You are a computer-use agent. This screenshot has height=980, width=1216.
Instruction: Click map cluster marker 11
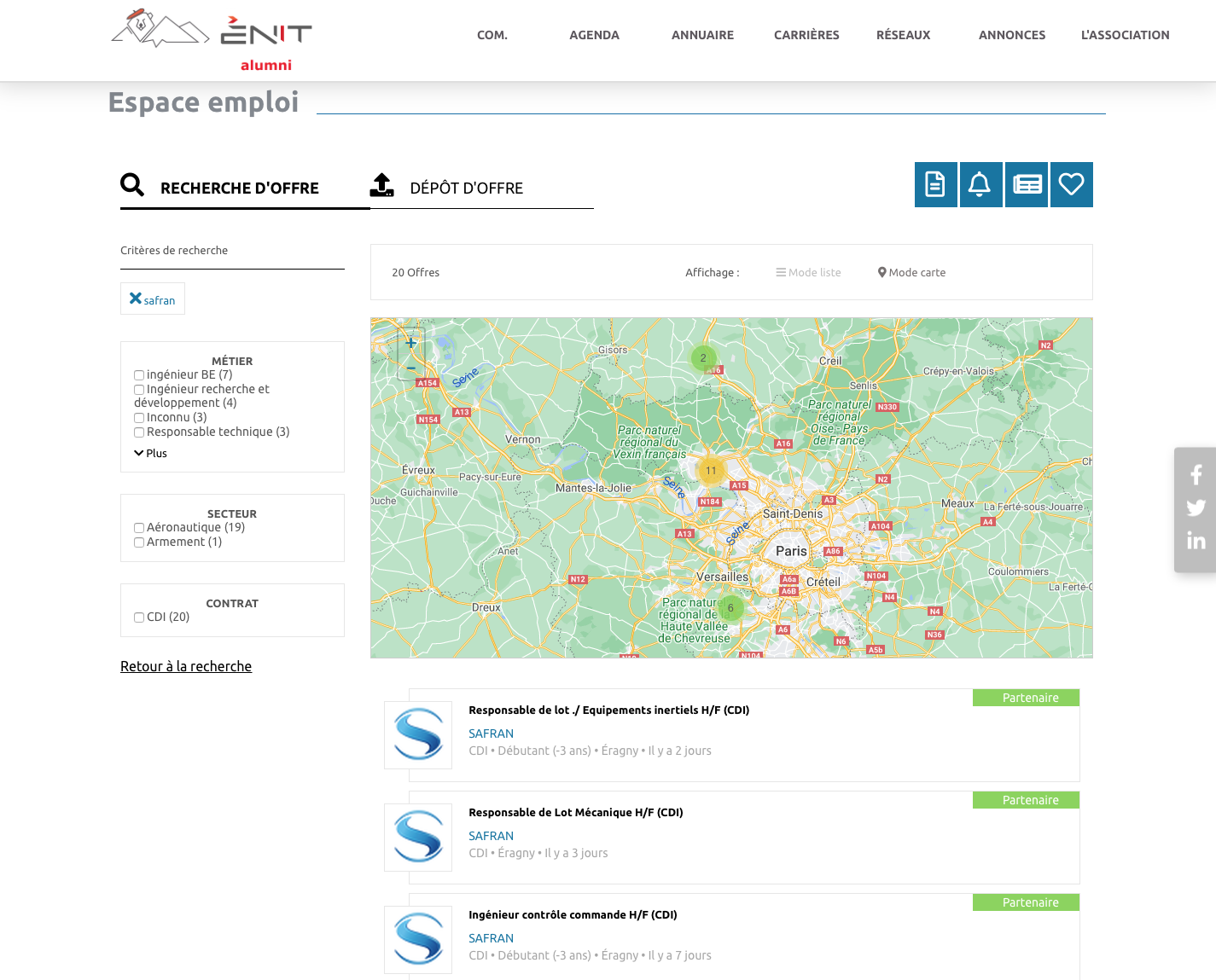click(711, 471)
